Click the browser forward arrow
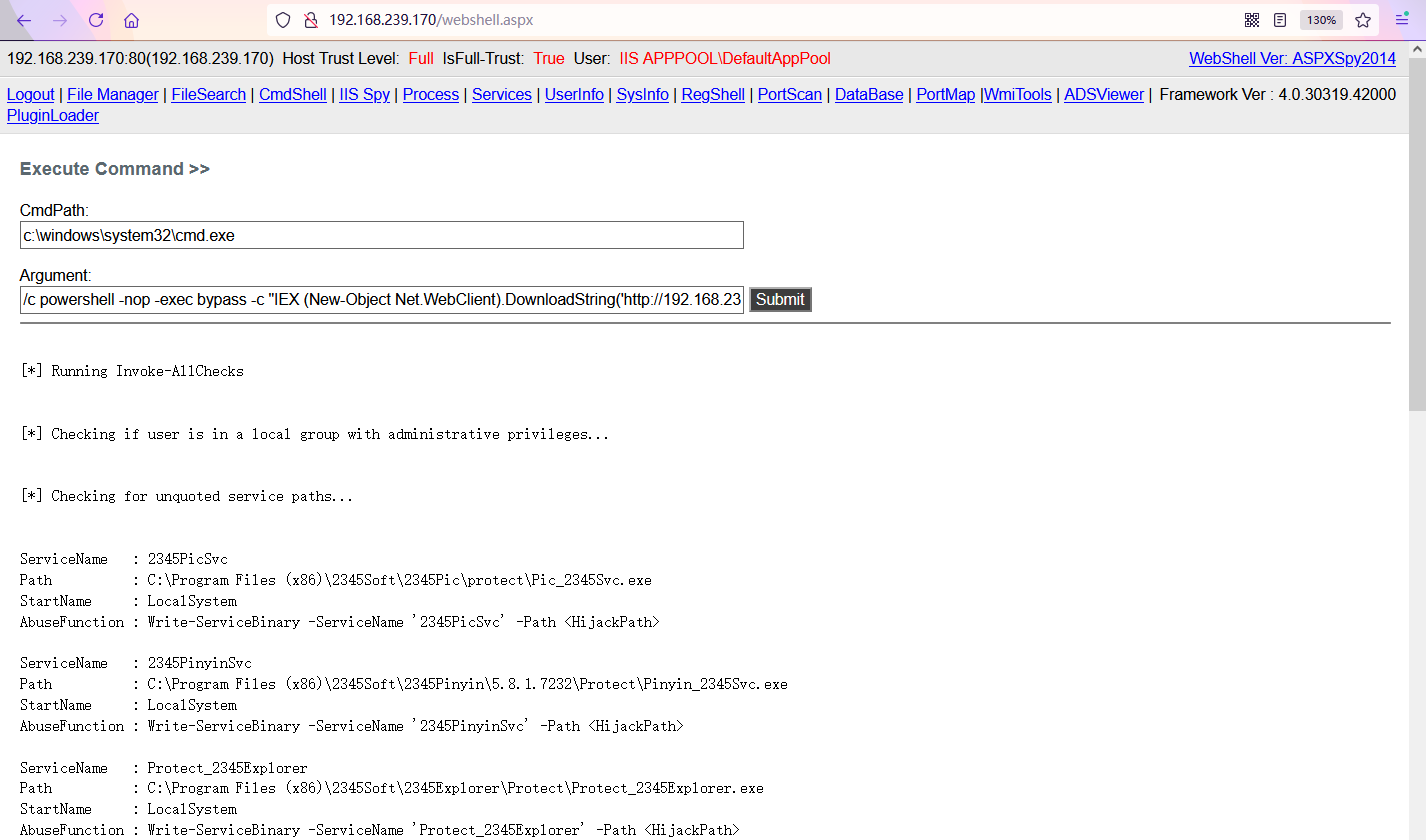This screenshot has width=1426, height=840. tap(60, 20)
